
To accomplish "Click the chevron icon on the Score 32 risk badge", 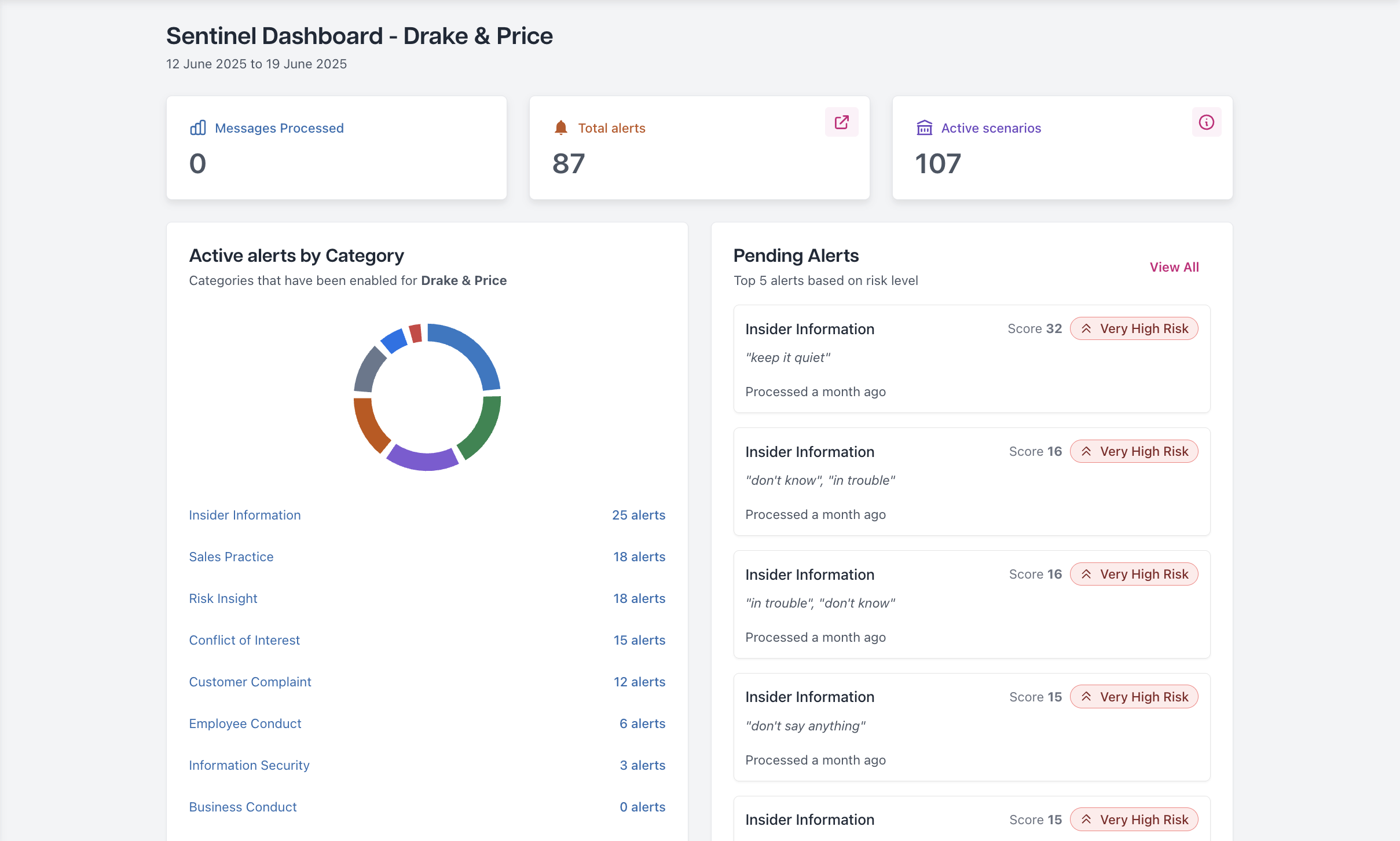I will [1086, 329].
